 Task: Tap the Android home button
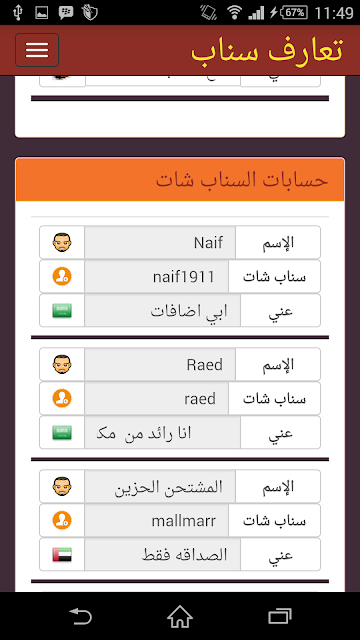pyautogui.click(x=180, y=616)
